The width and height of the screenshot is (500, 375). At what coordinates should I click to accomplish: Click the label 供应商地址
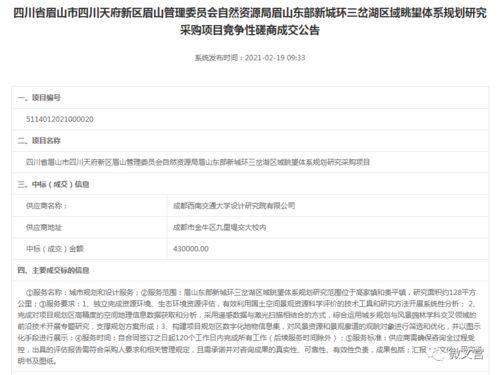coord(44,227)
